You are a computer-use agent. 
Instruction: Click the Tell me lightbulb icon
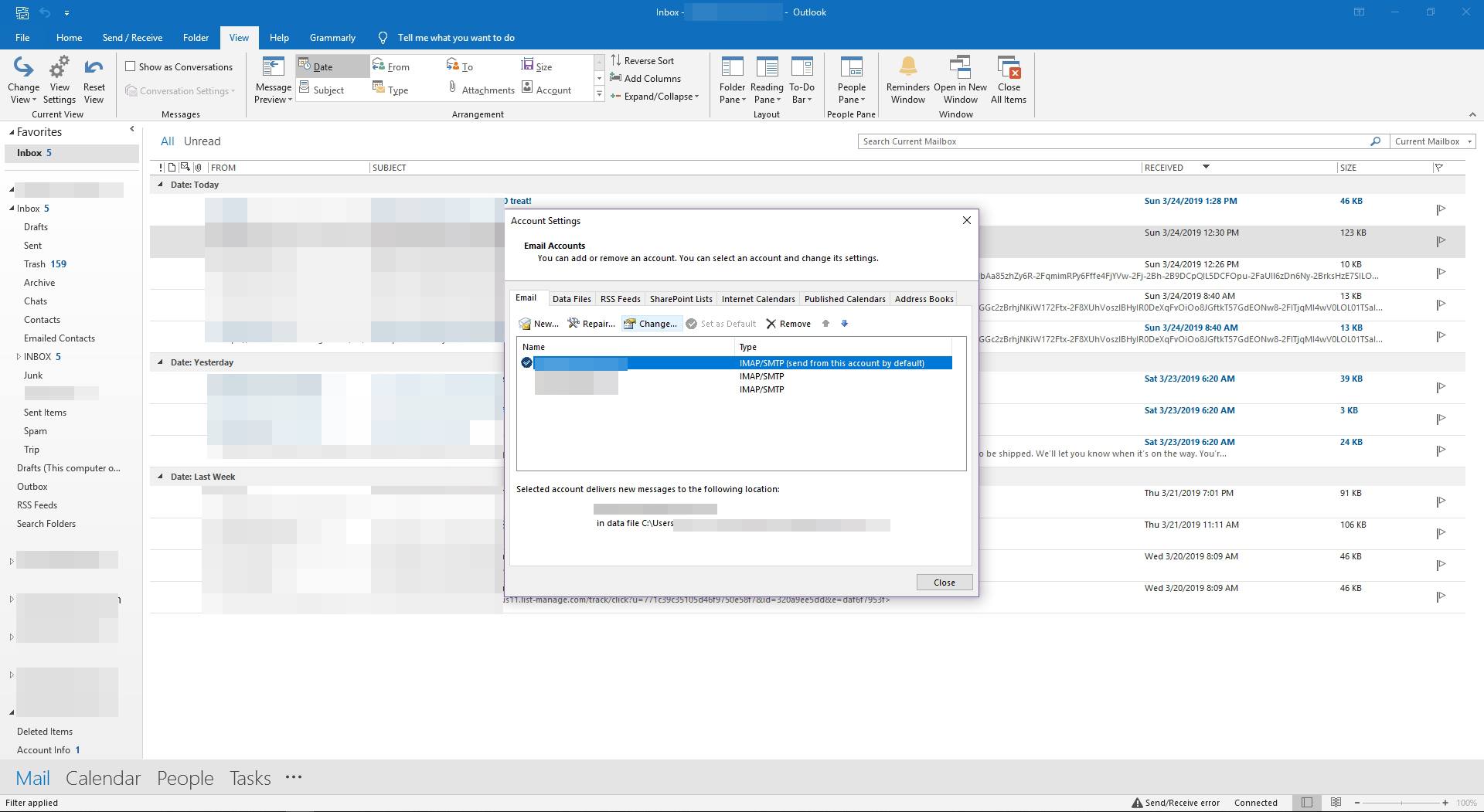coord(383,38)
